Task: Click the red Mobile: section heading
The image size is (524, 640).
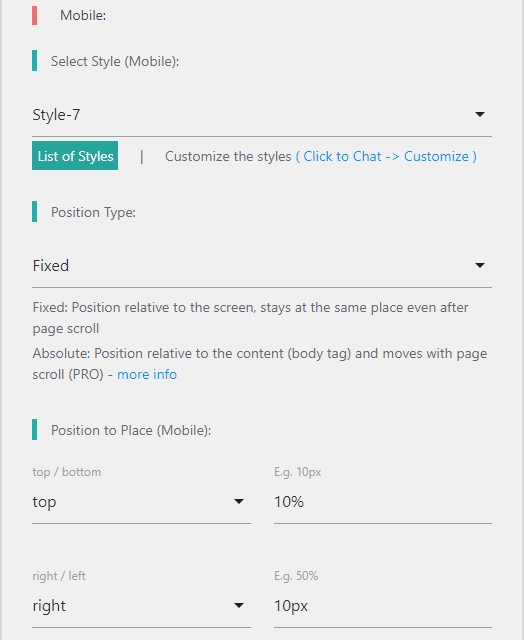Action: click(x=83, y=16)
